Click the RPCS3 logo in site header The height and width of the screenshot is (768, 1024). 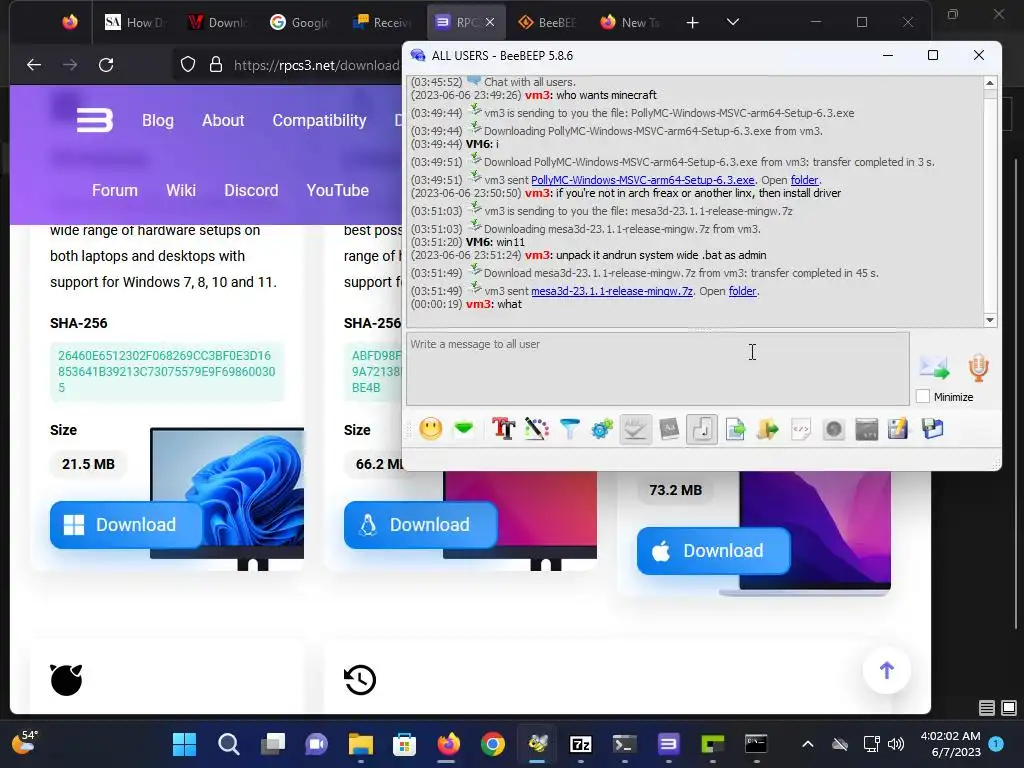95,120
